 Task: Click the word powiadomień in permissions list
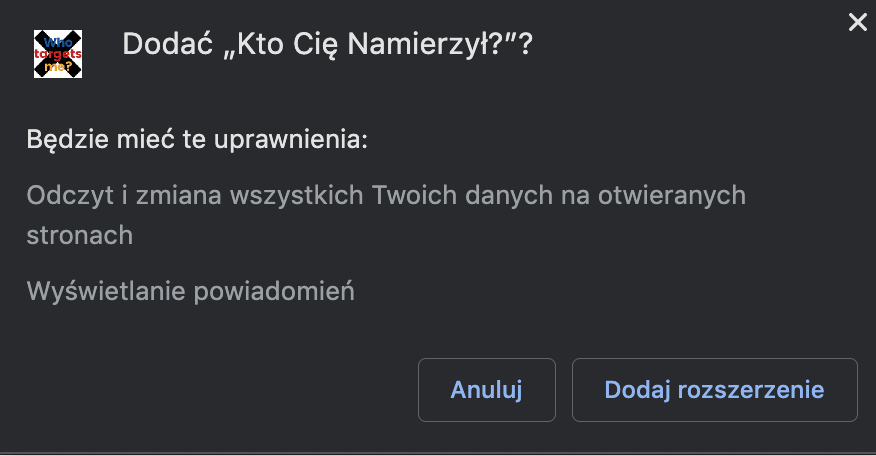pyautogui.click(x=274, y=291)
